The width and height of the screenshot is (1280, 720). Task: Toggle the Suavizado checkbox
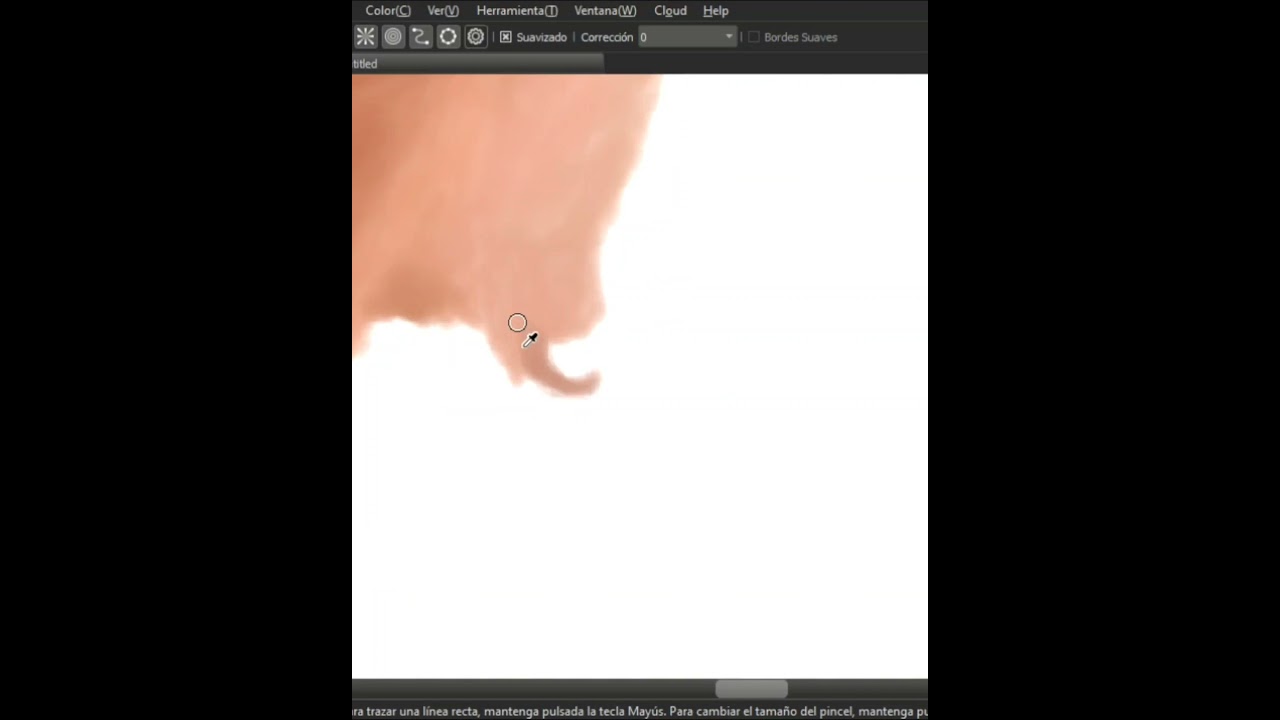click(x=506, y=37)
